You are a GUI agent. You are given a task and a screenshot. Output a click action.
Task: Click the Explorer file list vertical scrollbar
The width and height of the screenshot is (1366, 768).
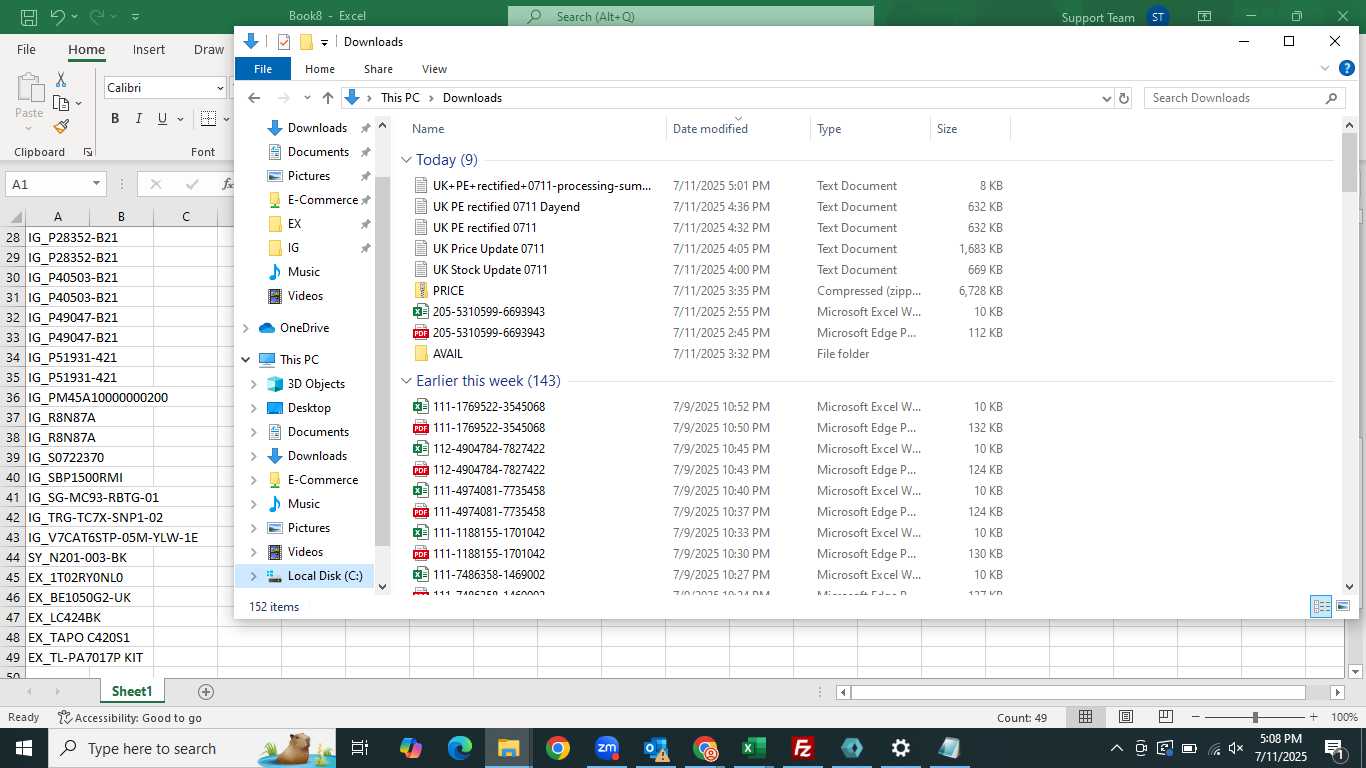pos(1349,160)
